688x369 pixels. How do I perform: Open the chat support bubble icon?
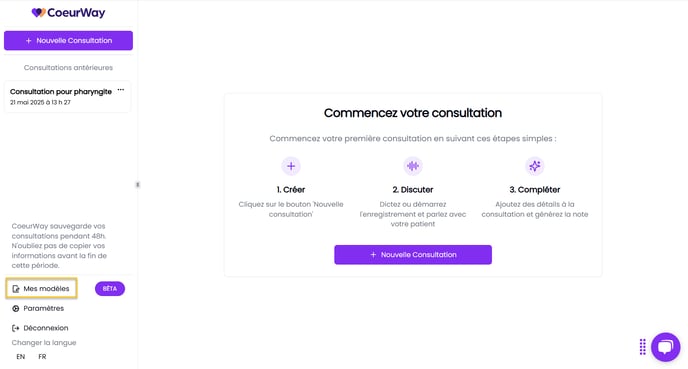point(666,347)
